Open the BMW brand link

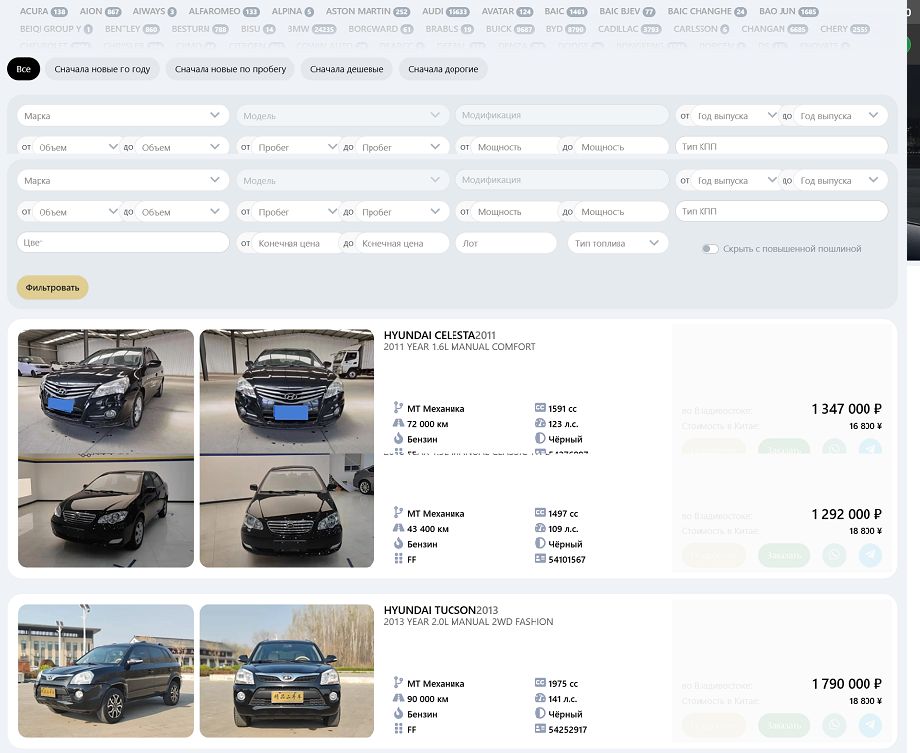click(312, 29)
